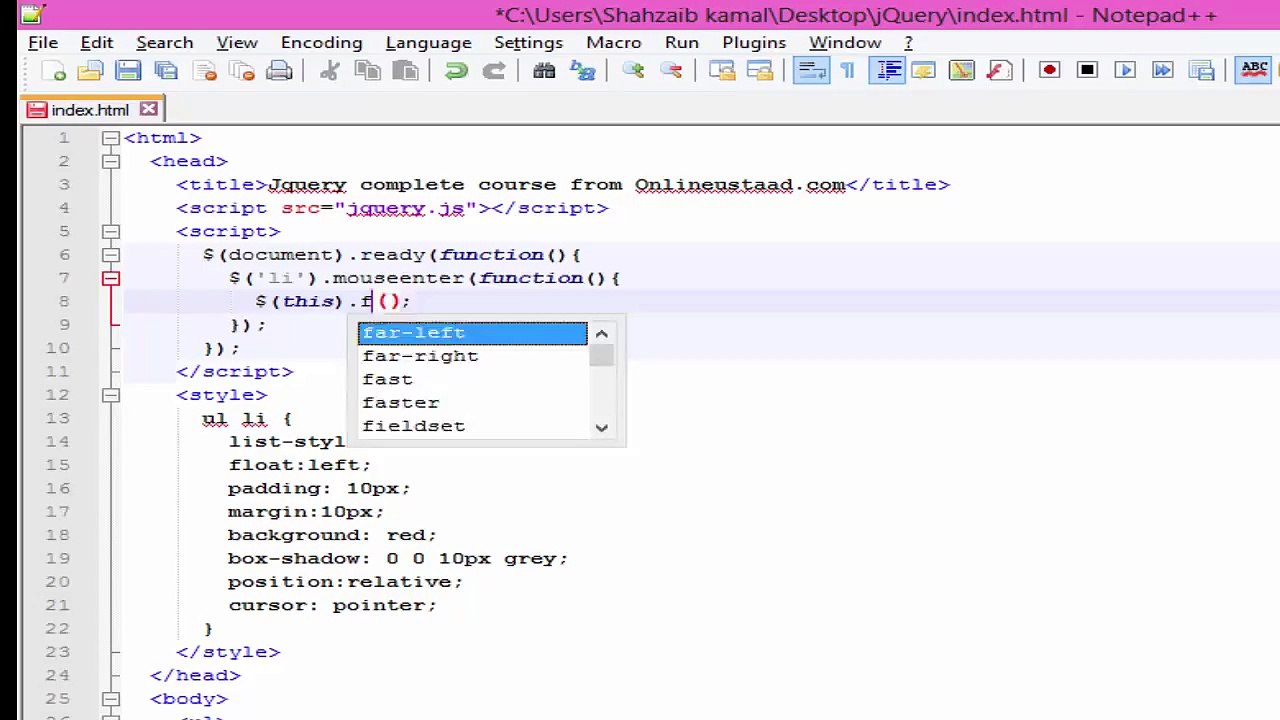
Task: Click the autocomplete list down arrow
Action: [601, 427]
